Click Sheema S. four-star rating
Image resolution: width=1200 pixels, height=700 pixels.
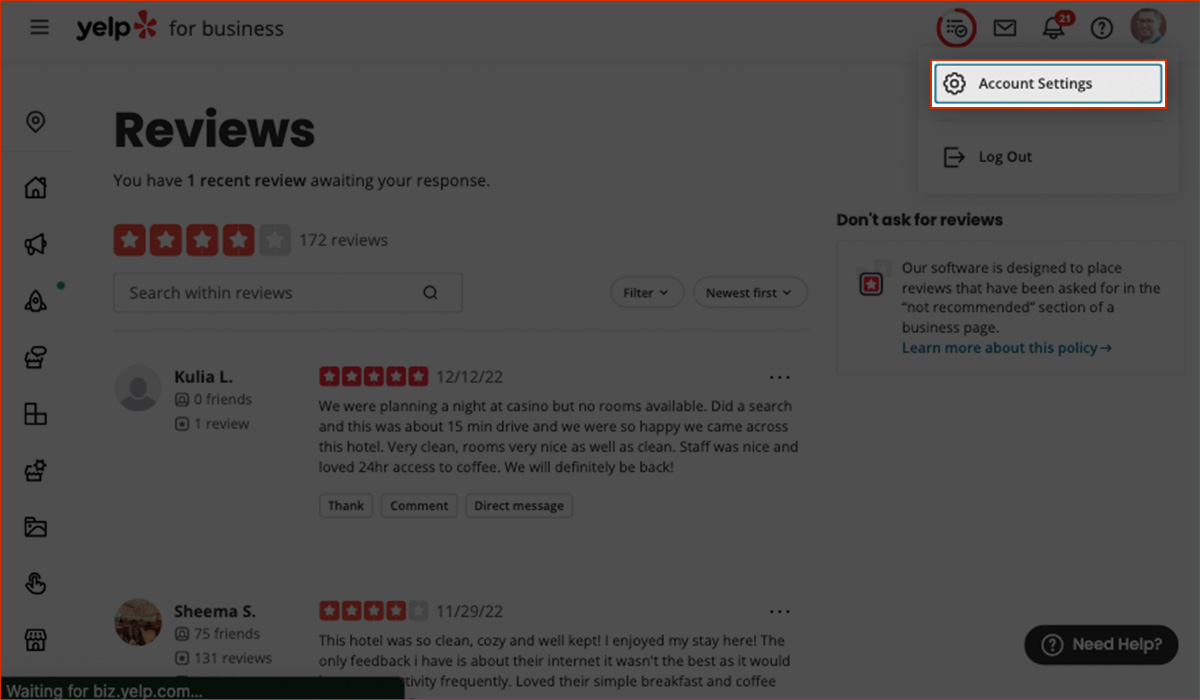point(374,611)
